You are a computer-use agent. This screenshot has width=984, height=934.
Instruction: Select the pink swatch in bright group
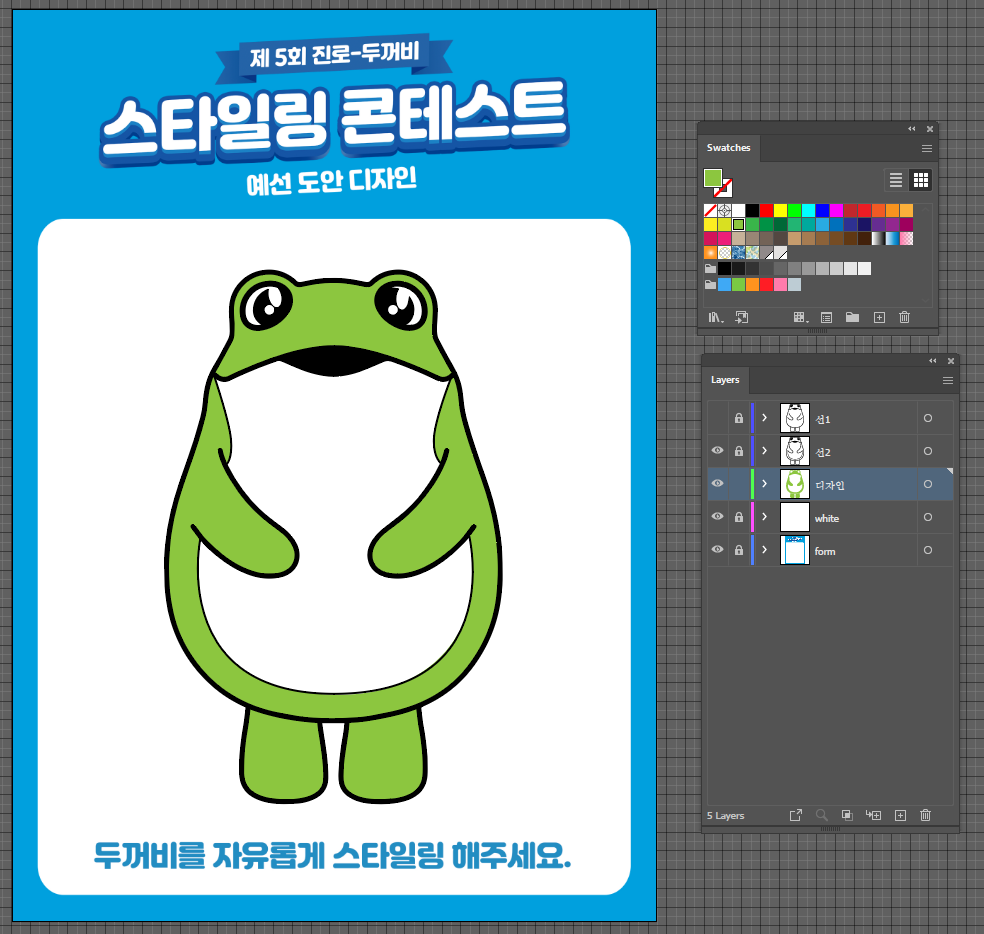pos(780,284)
